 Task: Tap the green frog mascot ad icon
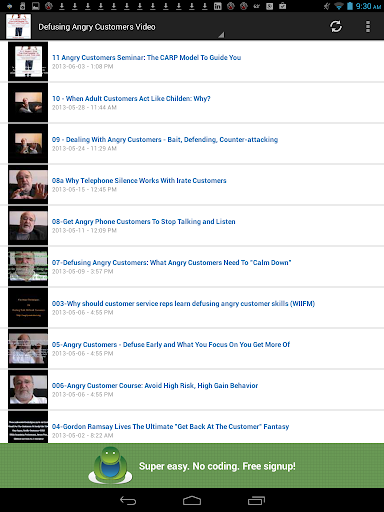tap(110, 465)
